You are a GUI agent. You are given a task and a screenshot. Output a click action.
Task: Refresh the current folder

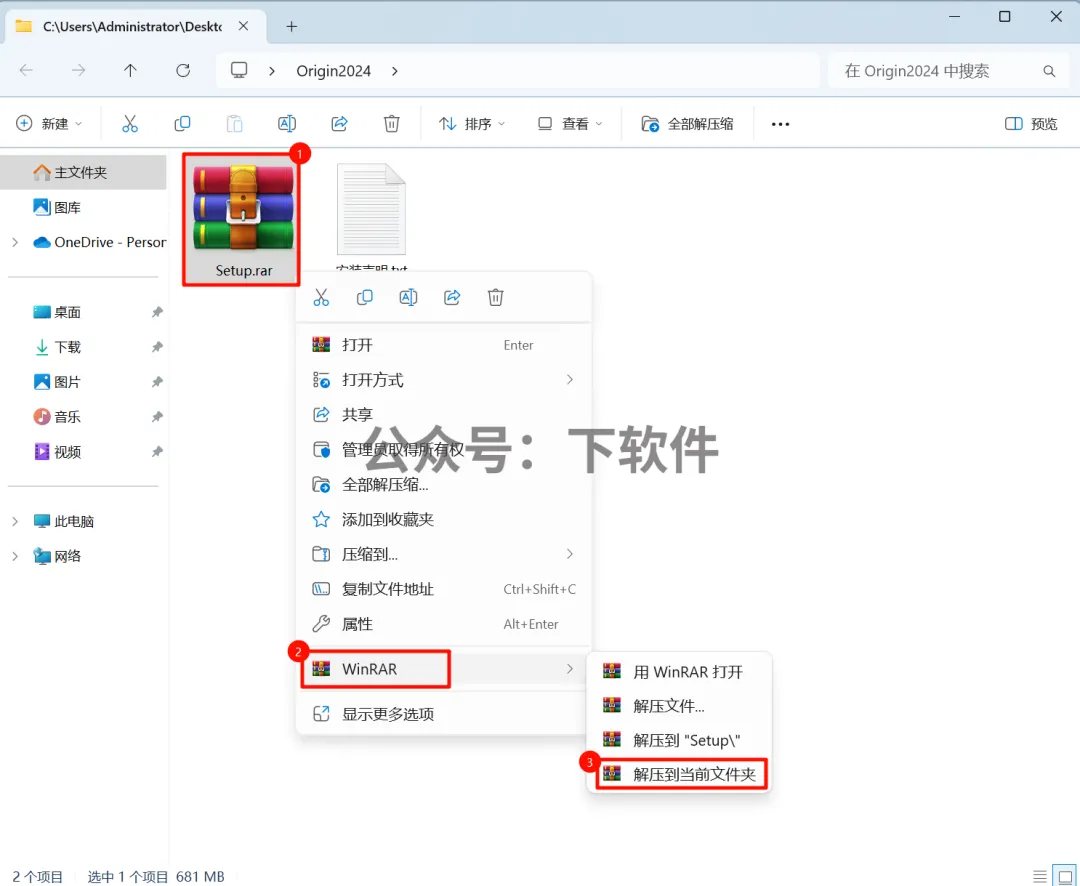coord(183,70)
